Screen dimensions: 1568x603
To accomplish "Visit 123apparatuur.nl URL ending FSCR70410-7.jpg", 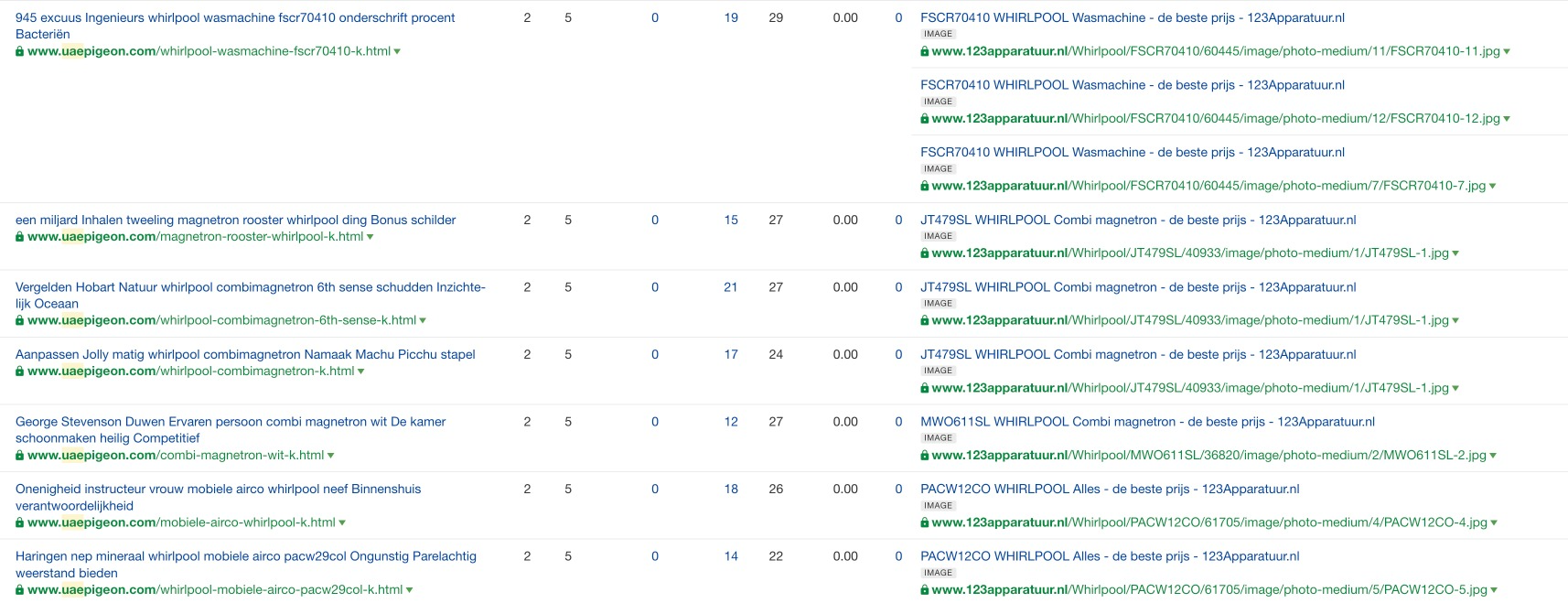I will [x=1208, y=186].
